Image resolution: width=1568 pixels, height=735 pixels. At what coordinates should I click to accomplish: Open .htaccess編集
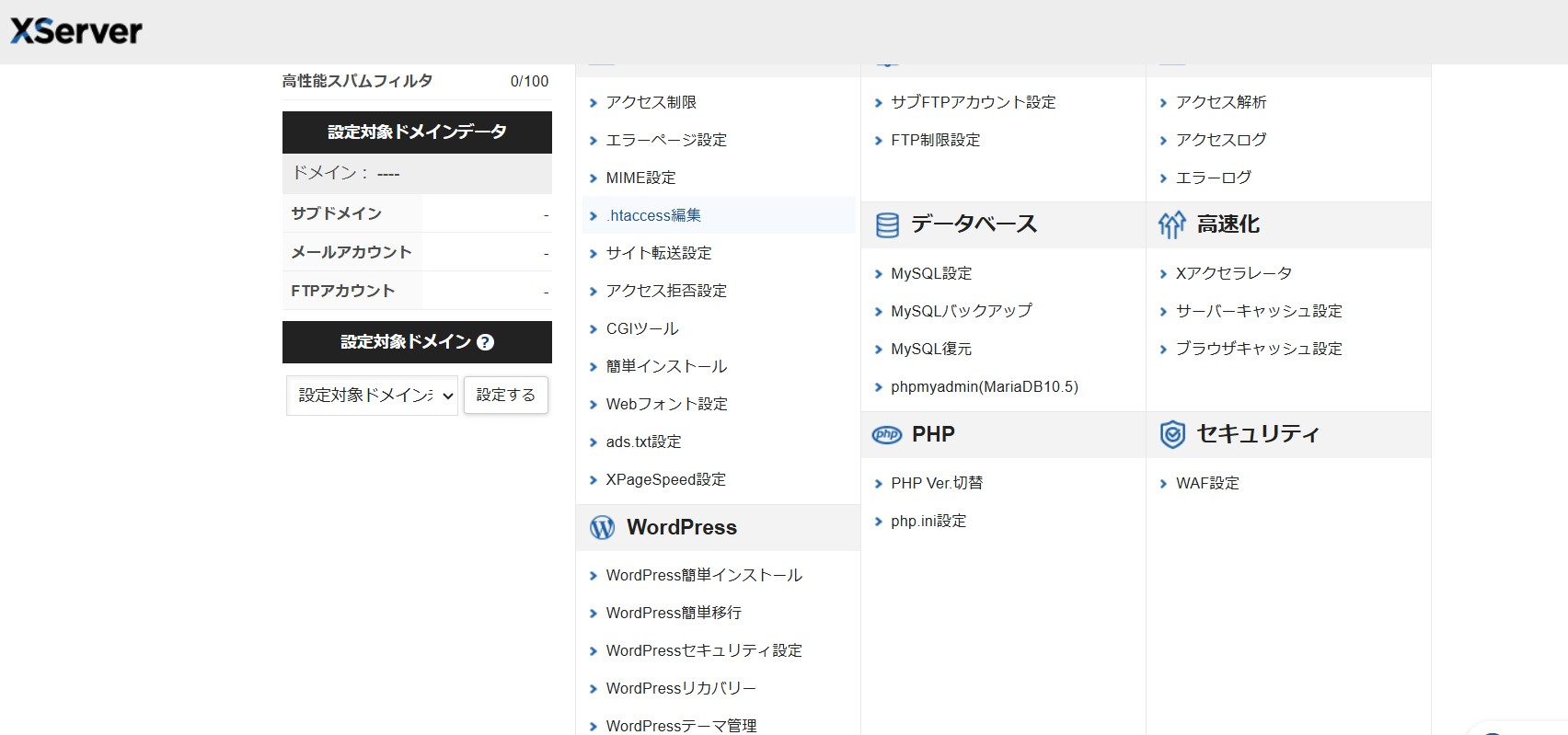tap(653, 215)
